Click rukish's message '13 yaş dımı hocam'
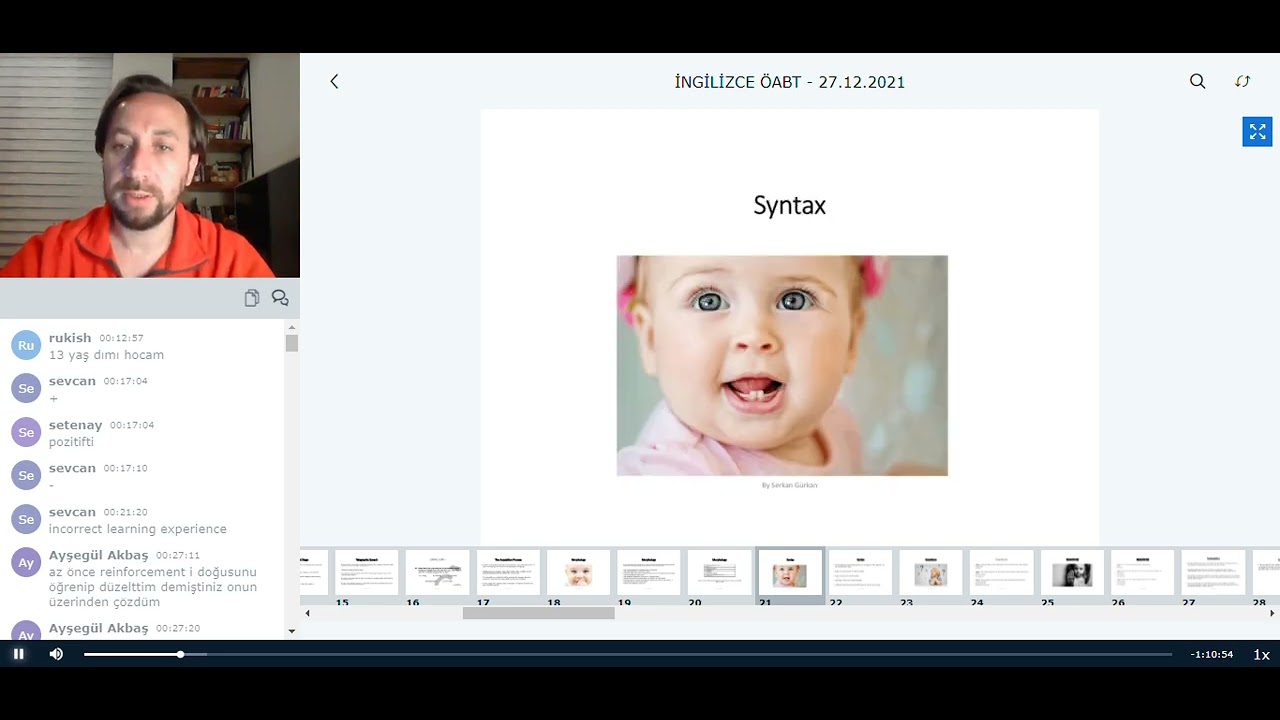 (x=106, y=355)
